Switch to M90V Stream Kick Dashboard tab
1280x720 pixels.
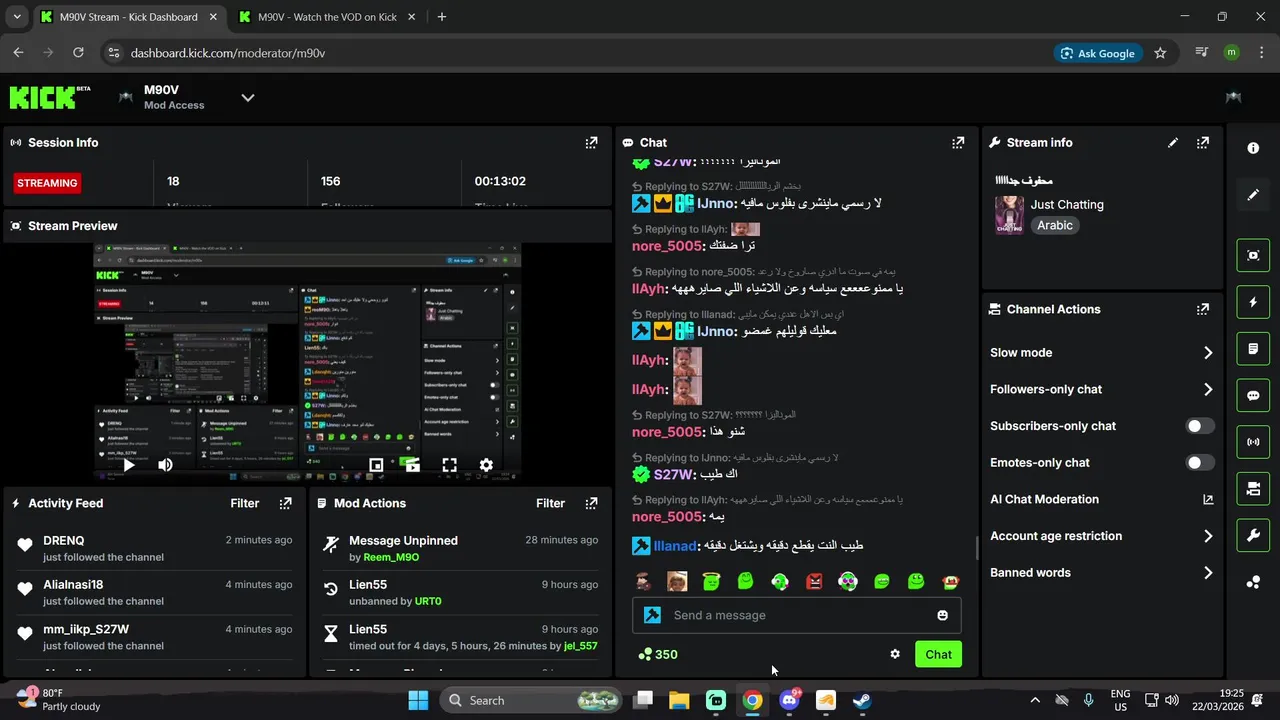point(128,17)
